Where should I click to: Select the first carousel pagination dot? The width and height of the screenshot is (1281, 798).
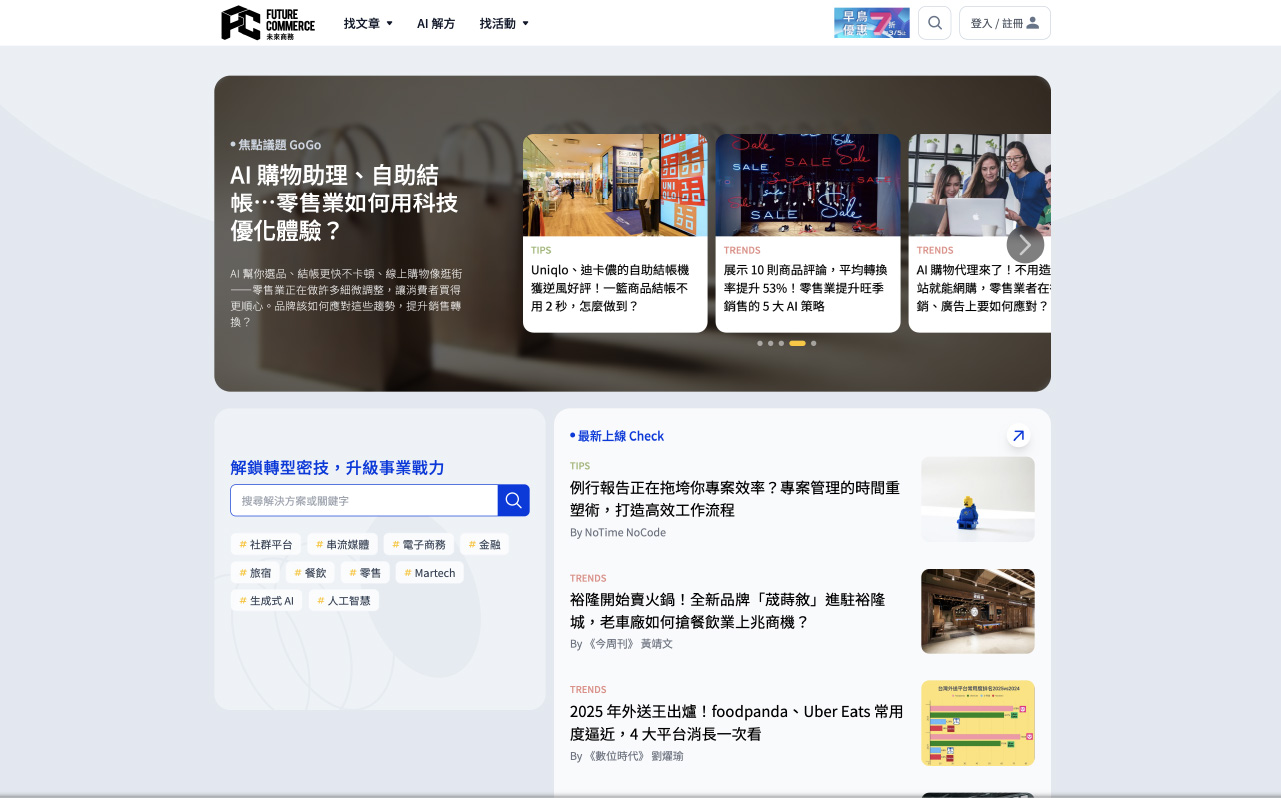click(760, 343)
